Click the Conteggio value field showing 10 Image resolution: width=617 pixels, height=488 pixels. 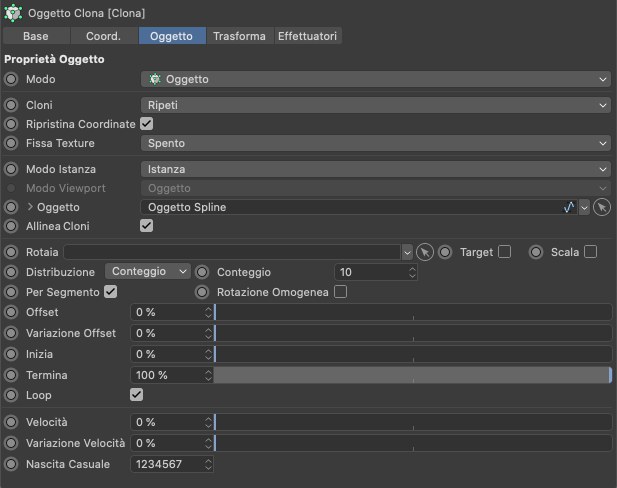pos(376,272)
